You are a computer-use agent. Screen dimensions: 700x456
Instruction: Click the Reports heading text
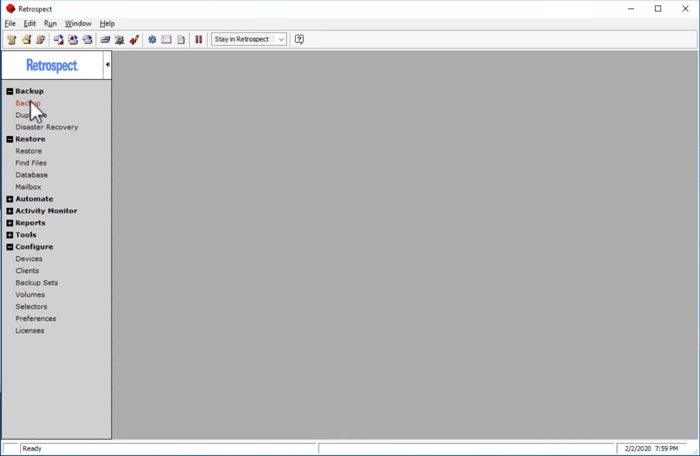point(30,223)
